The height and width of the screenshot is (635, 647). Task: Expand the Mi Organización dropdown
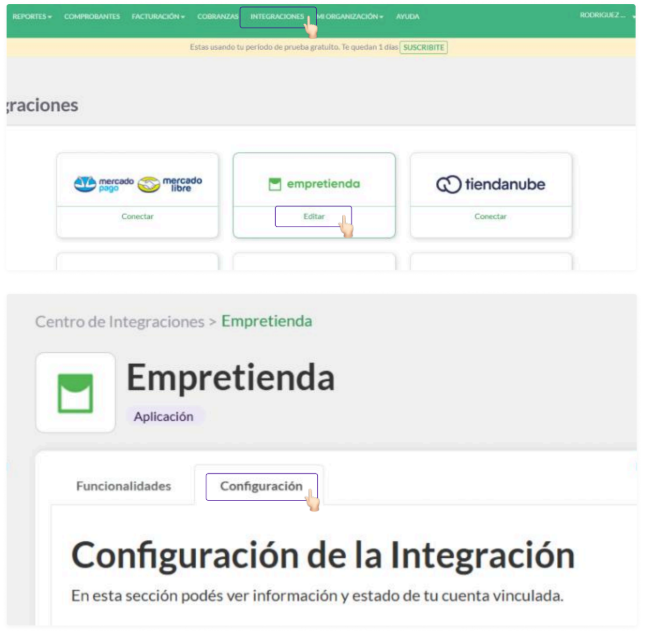[350, 17]
